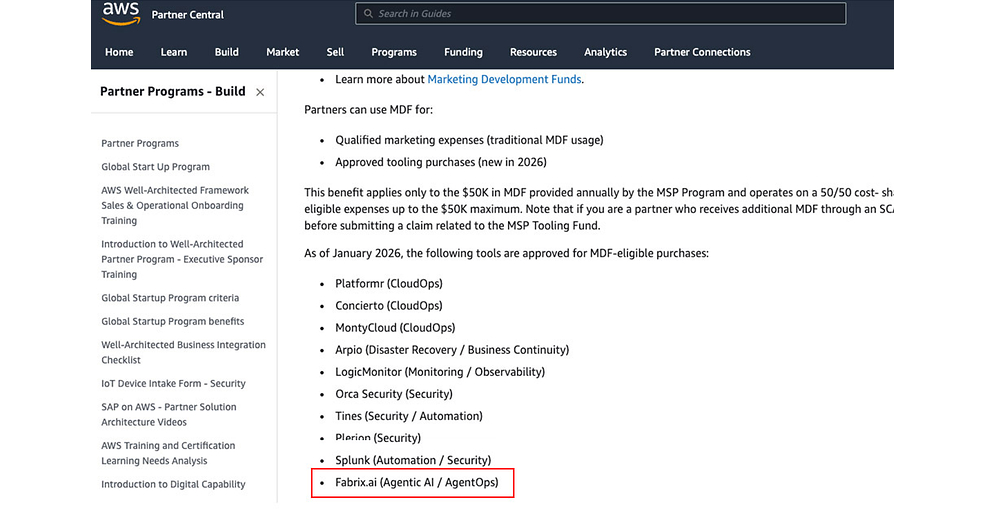Open the Resources menu
The height and width of the screenshot is (516, 986).
coord(533,52)
